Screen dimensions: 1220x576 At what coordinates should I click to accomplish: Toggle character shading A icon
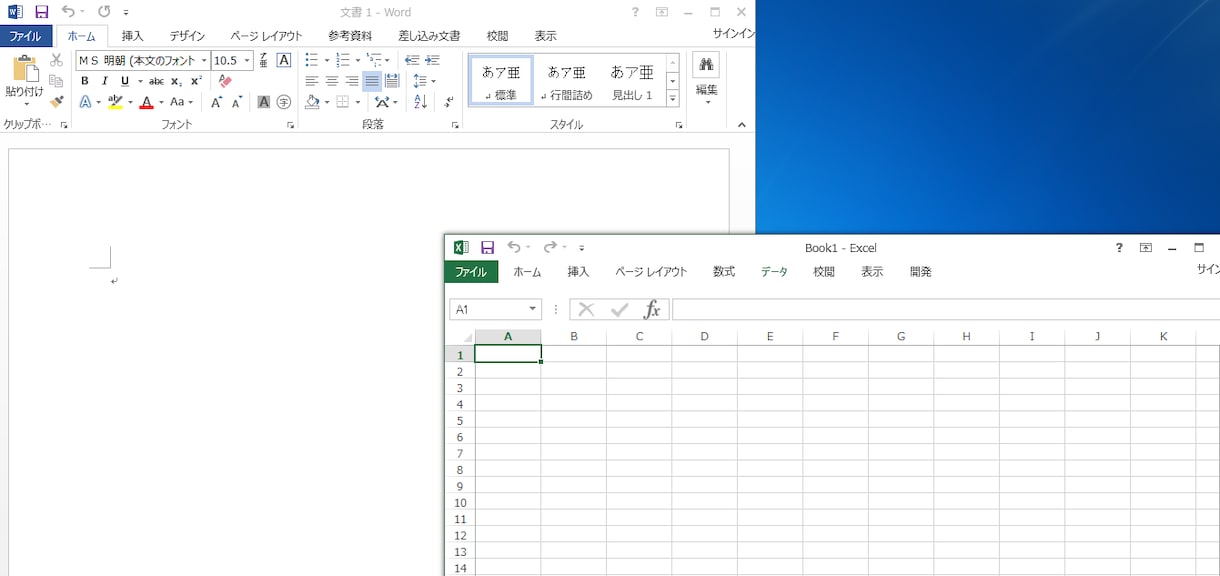click(264, 102)
